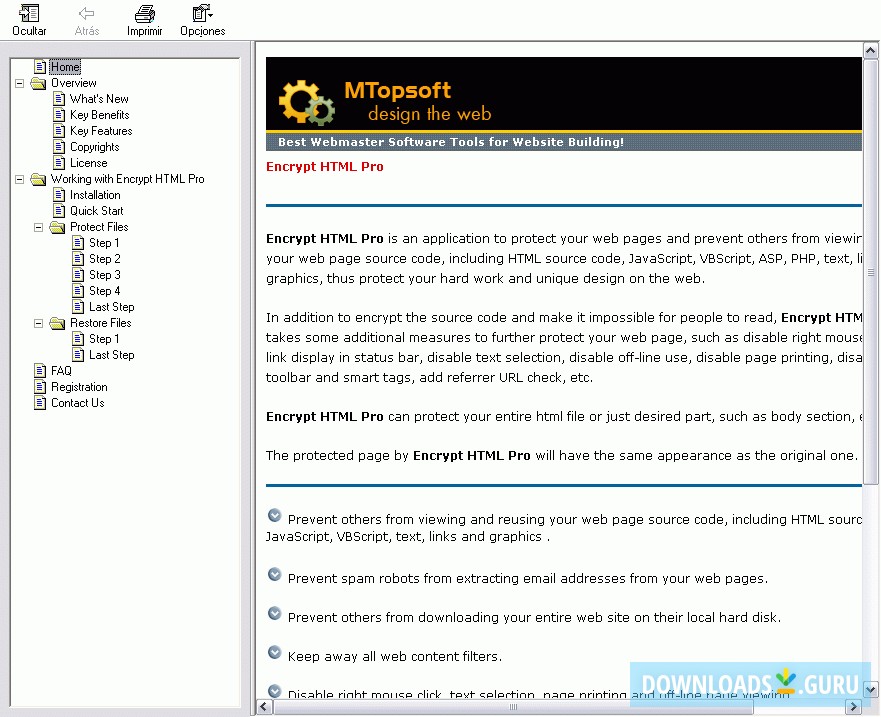Click the page icon beside License
The height and width of the screenshot is (717, 881).
tap(59, 163)
